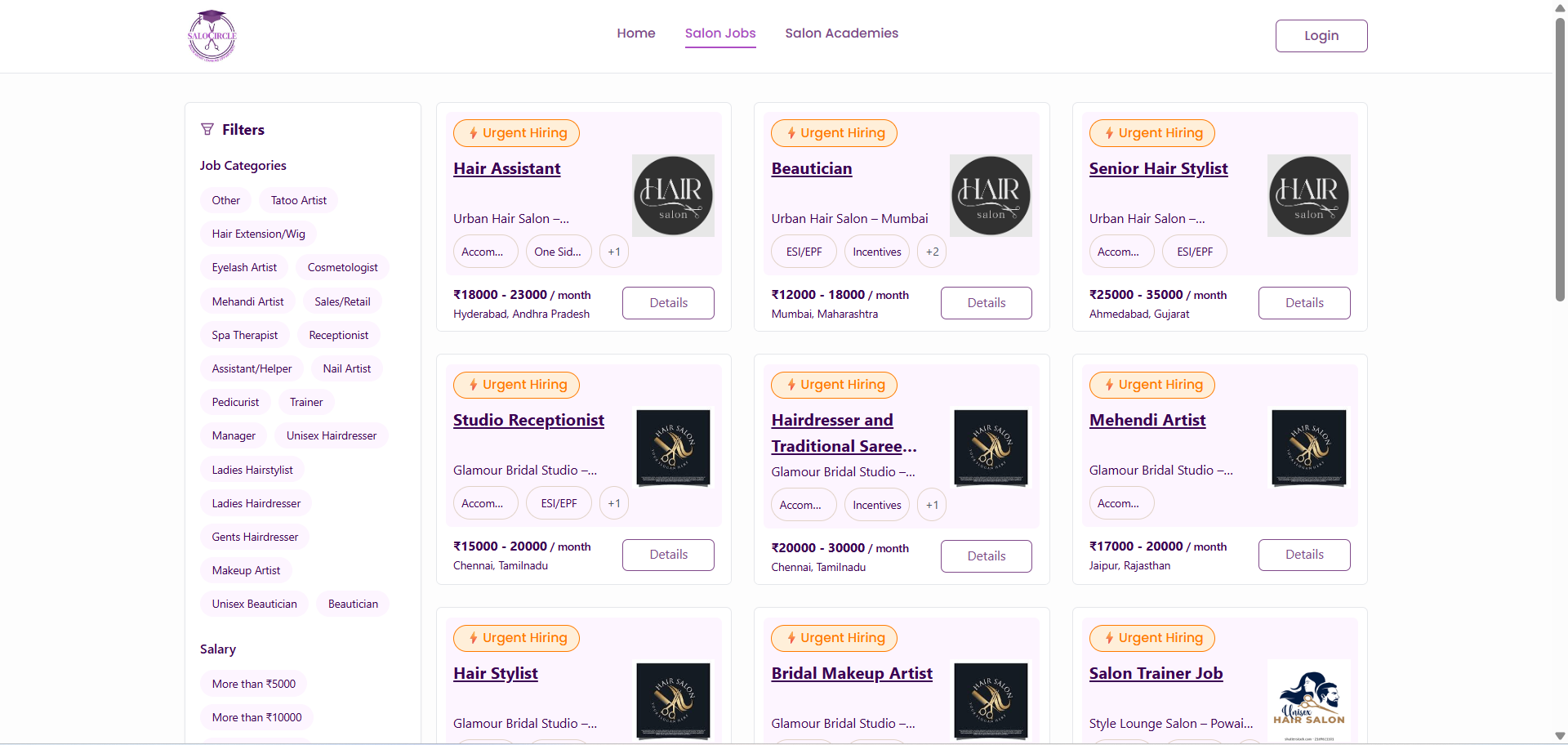This screenshot has height=745, width=1568.
Task: Open salon logo on Senior Hair Stylist card
Action: (1308, 196)
